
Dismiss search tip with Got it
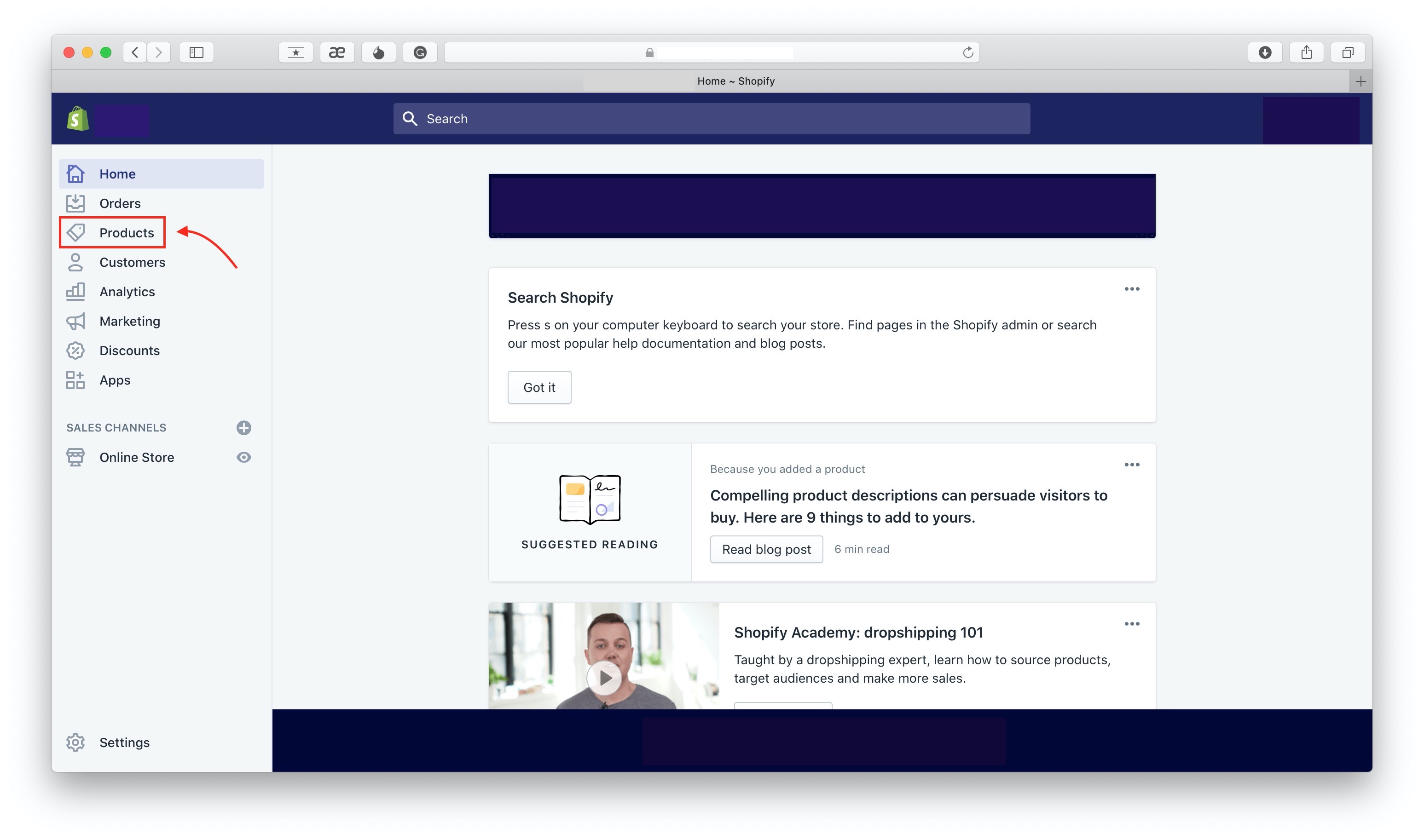(539, 387)
